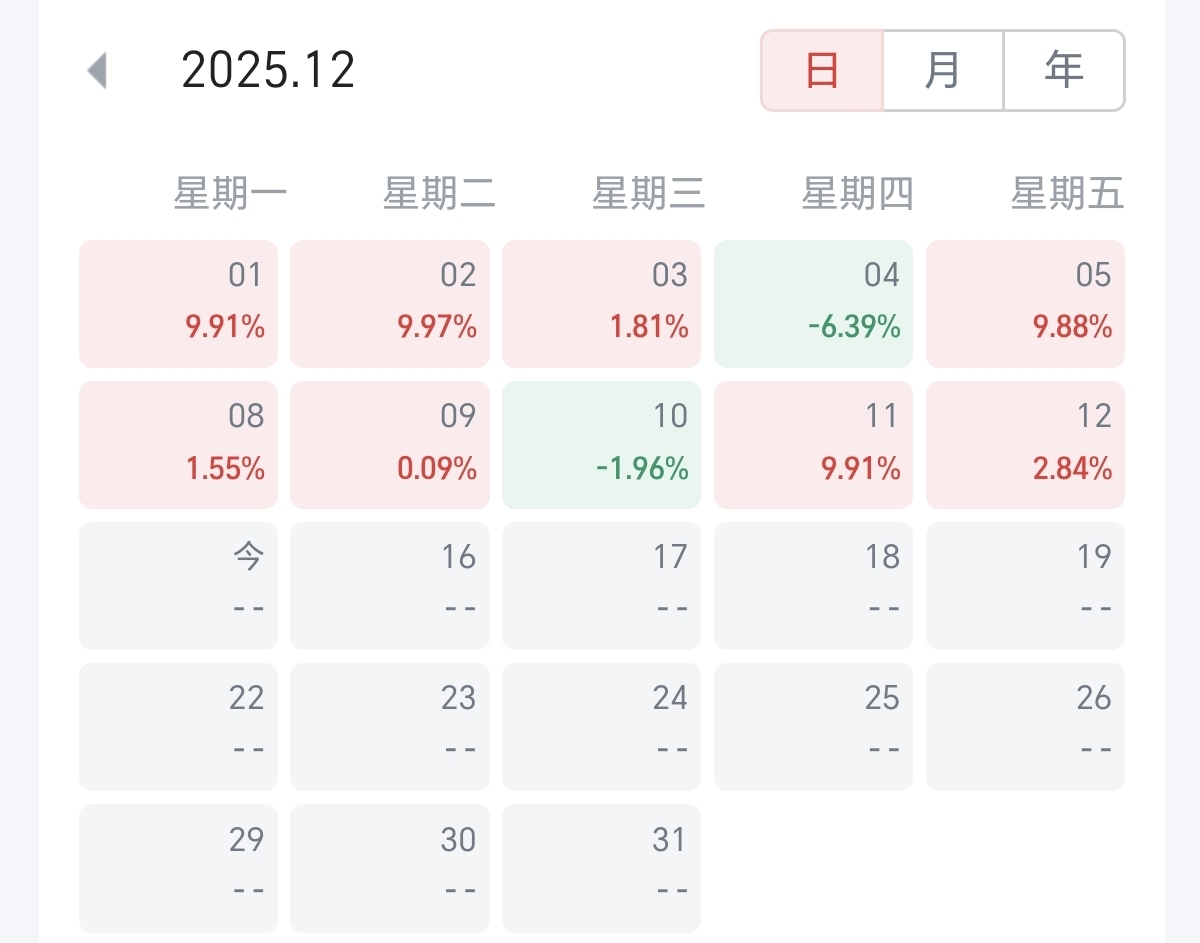This screenshot has width=1200, height=943.
Task: Tap day 05 cell showing 9.88%
Action: 1025,304
